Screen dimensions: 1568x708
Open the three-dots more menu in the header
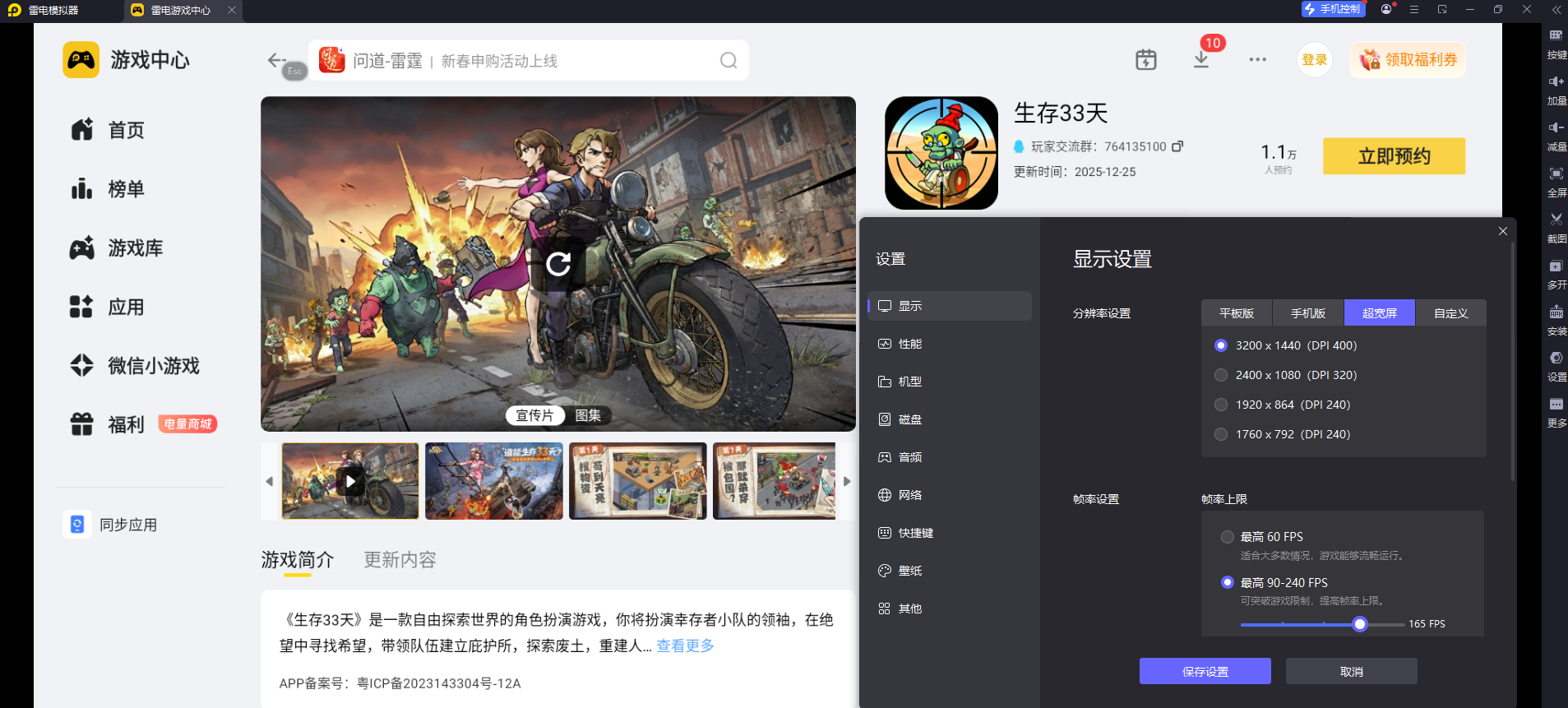tap(1257, 60)
